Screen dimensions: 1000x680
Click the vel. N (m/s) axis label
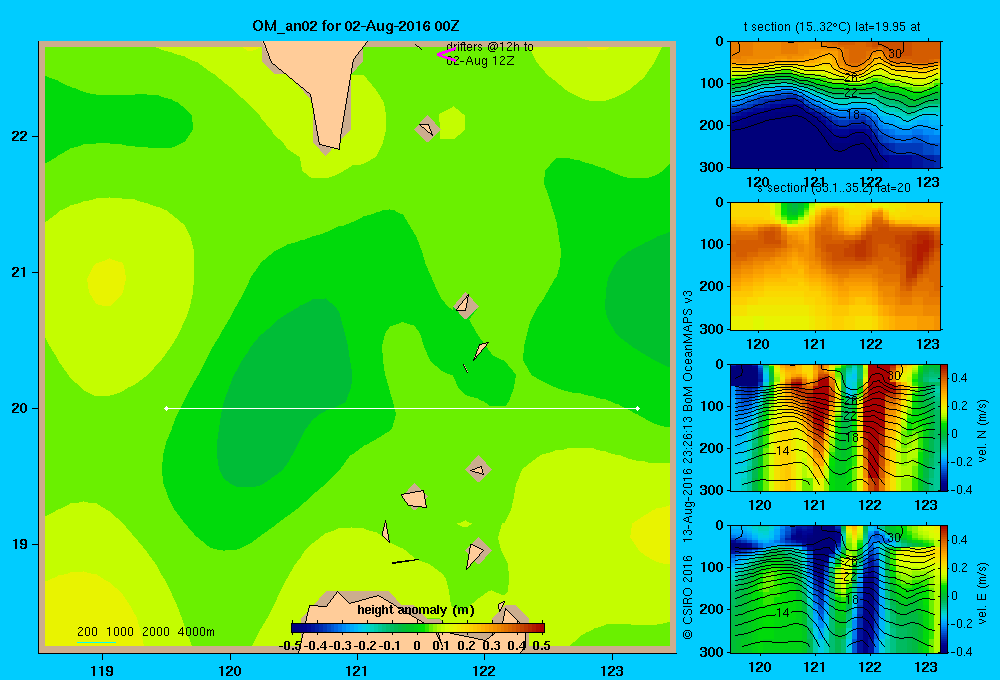(982, 431)
